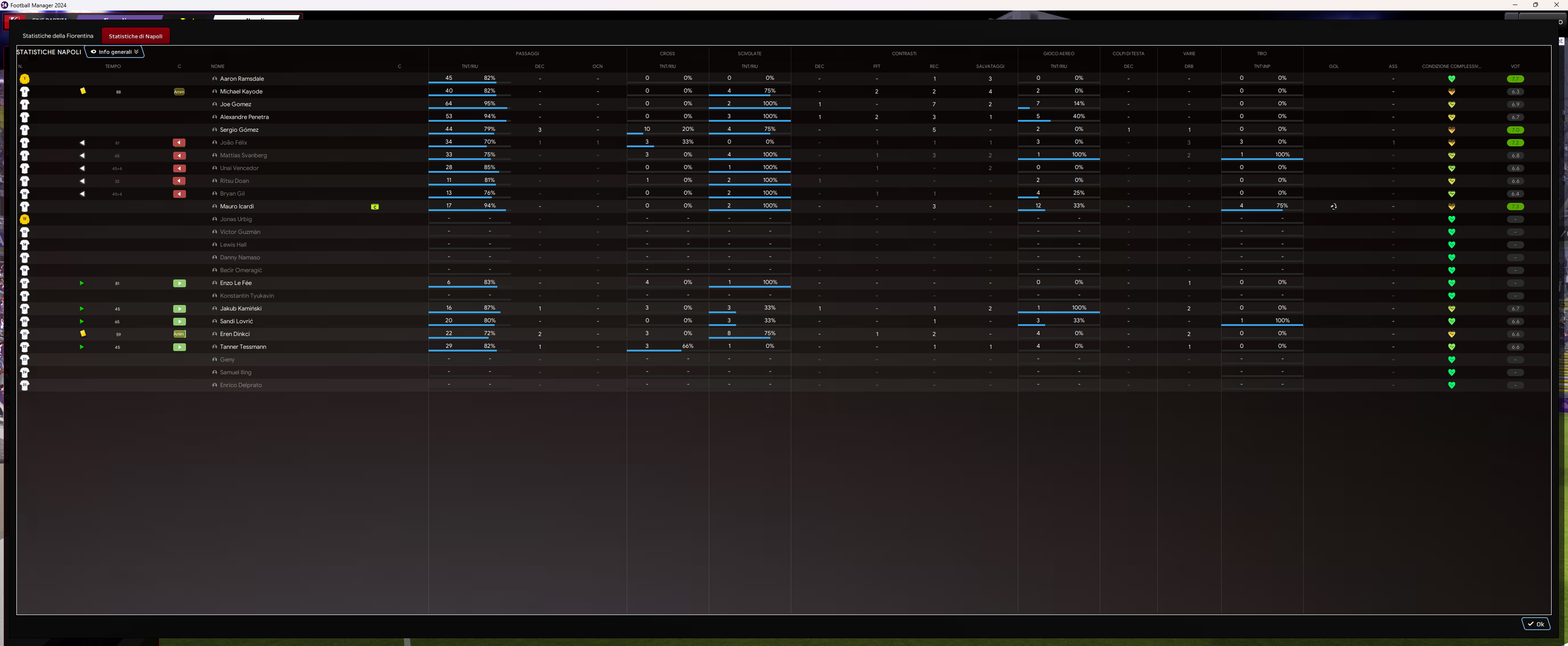
Task: Open the Info generali view dropdown
Action: (114, 52)
